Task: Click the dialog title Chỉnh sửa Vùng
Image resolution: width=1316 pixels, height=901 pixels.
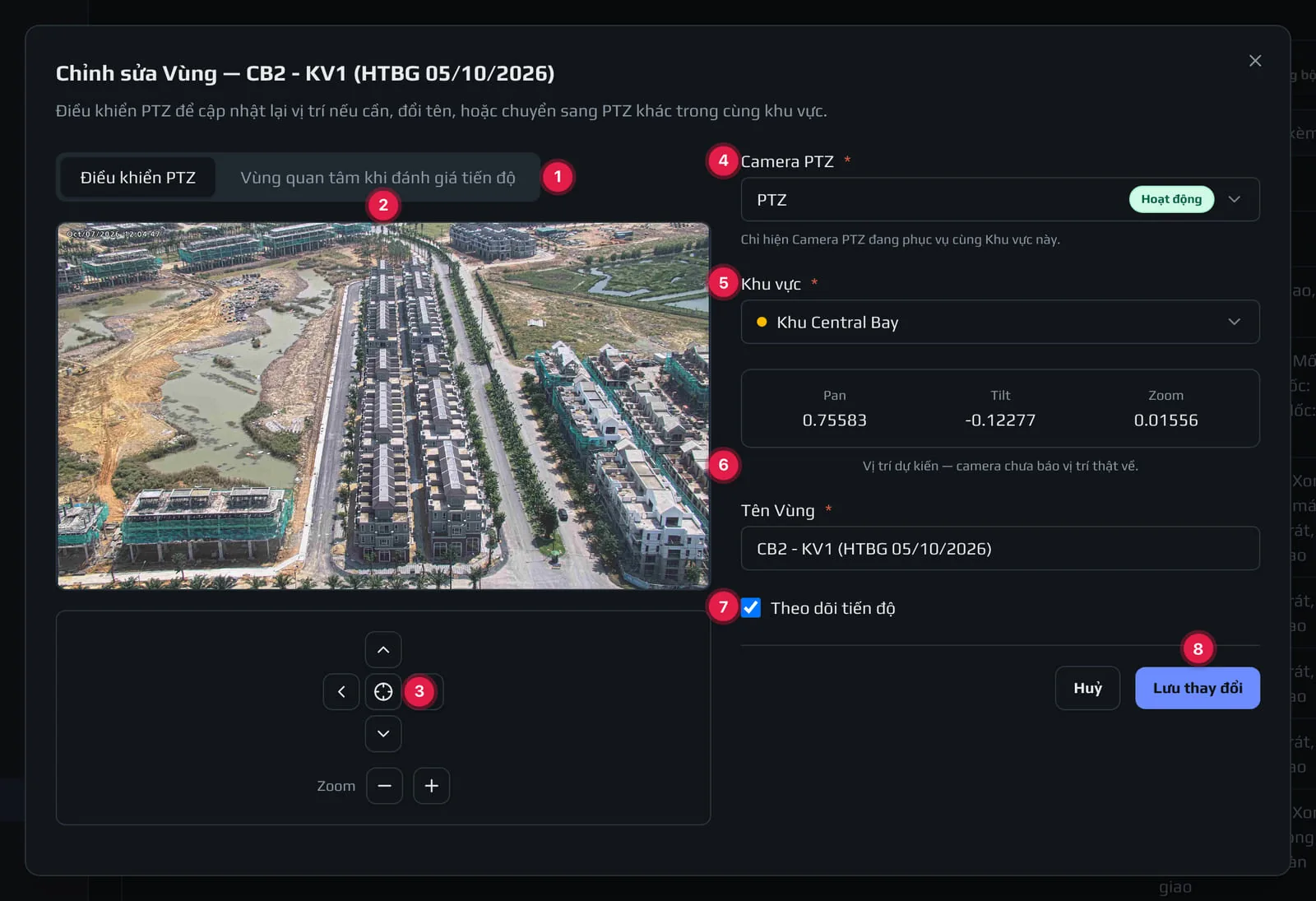Action: pyautogui.click(x=304, y=73)
